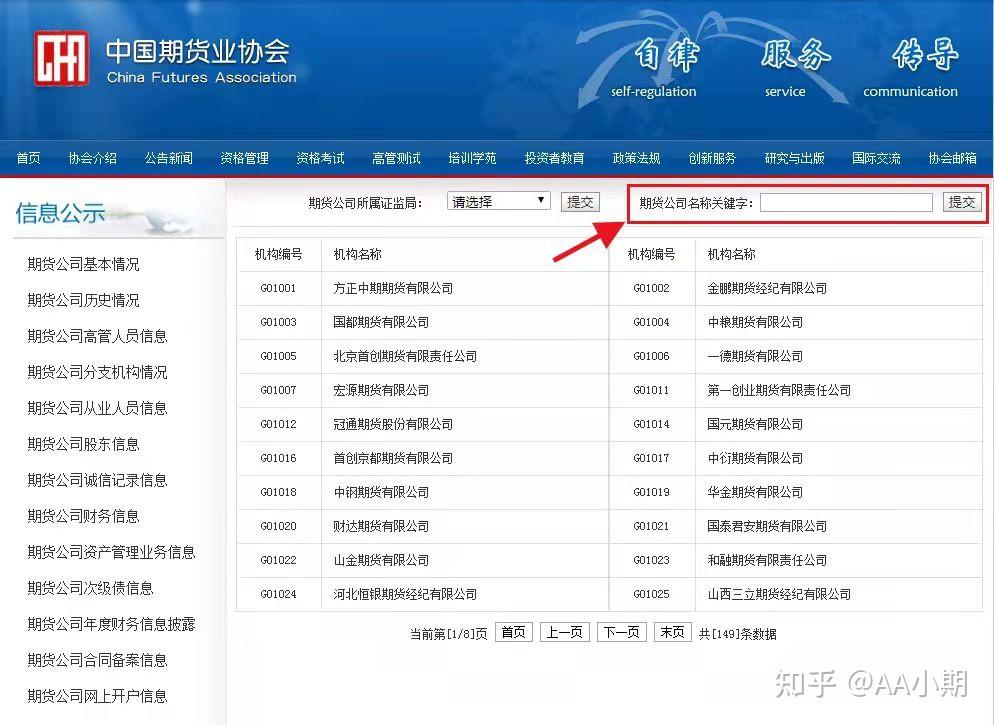Image resolution: width=994 pixels, height=725 pixels.
Task: Open 期货公司股东信息 in the sidebar
Action: (x=85, y=444)
